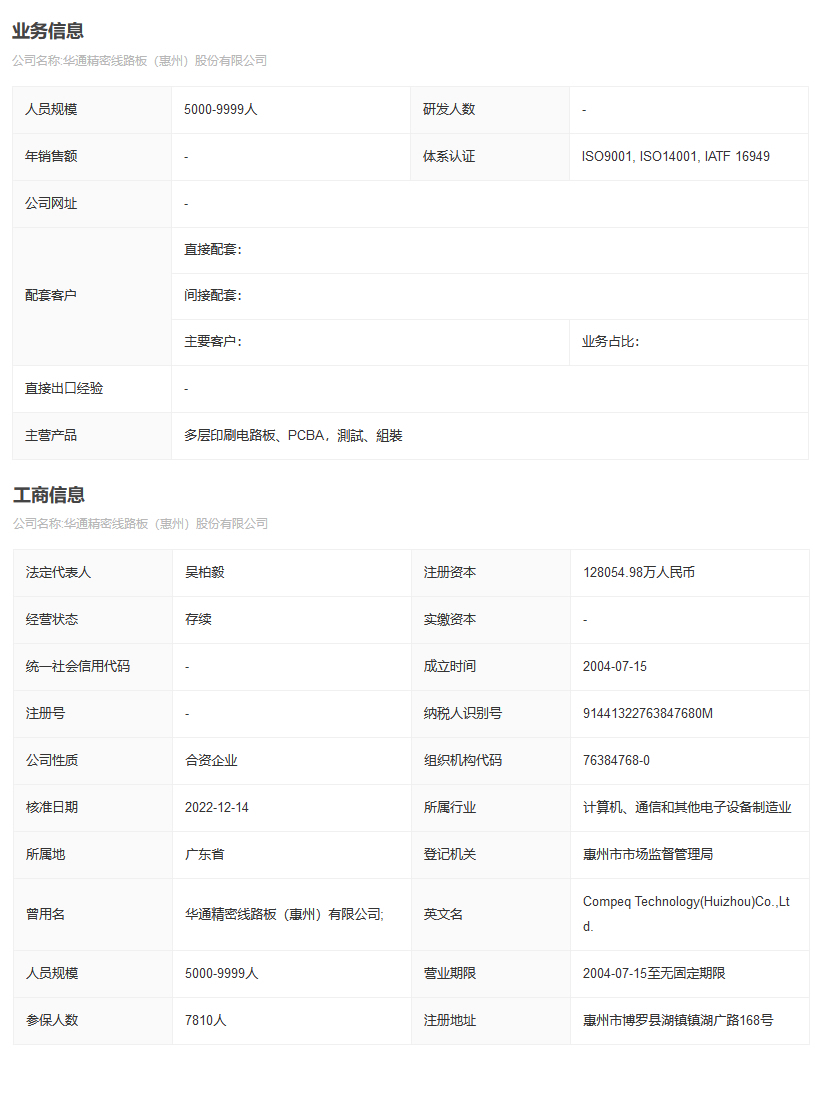Screen dimensions: 826x1100
Task: Click the 曾用名 label
Action: tap(46, 915)
